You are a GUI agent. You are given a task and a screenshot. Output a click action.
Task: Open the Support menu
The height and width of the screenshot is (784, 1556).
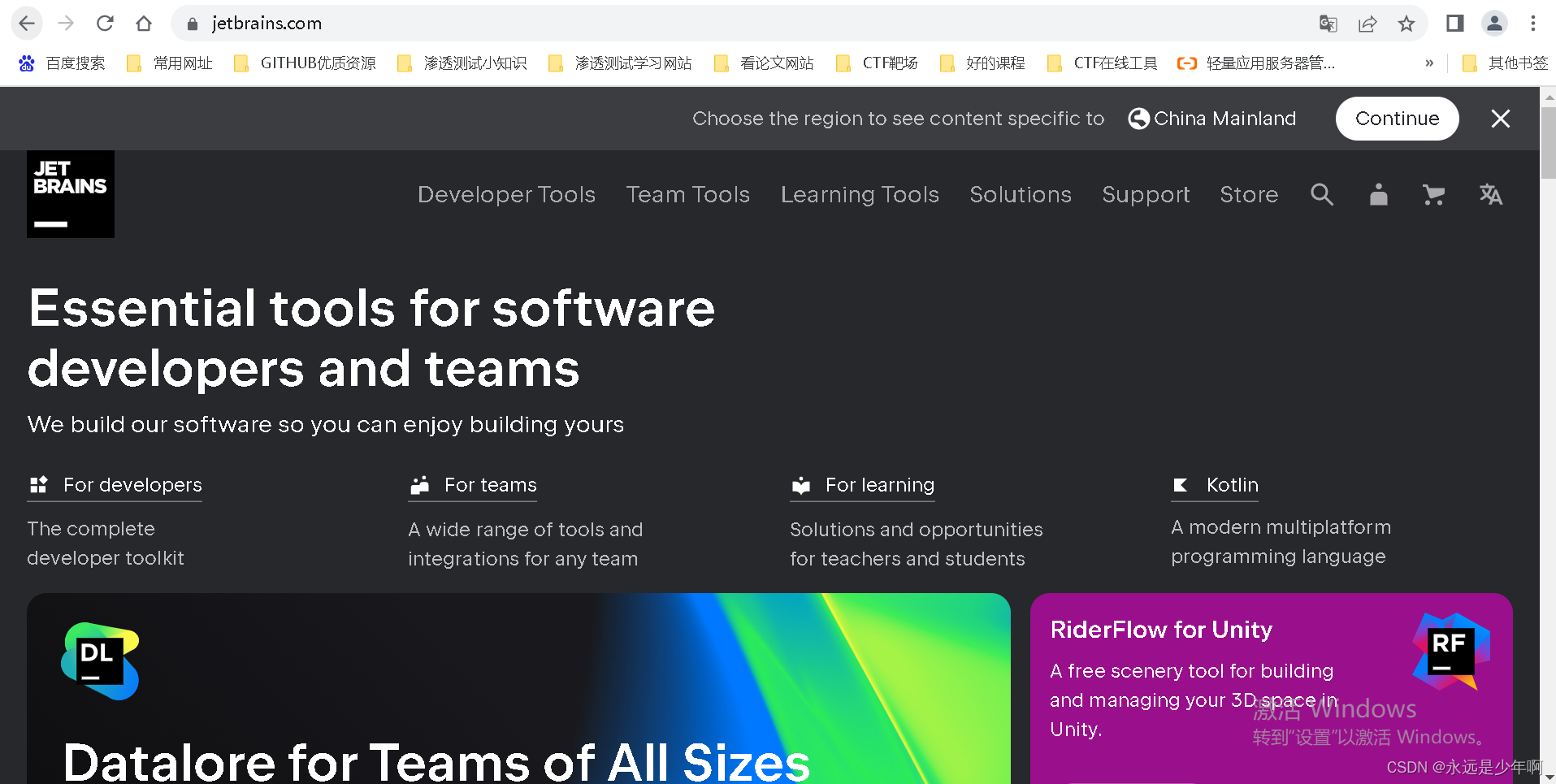[1146, 194]
